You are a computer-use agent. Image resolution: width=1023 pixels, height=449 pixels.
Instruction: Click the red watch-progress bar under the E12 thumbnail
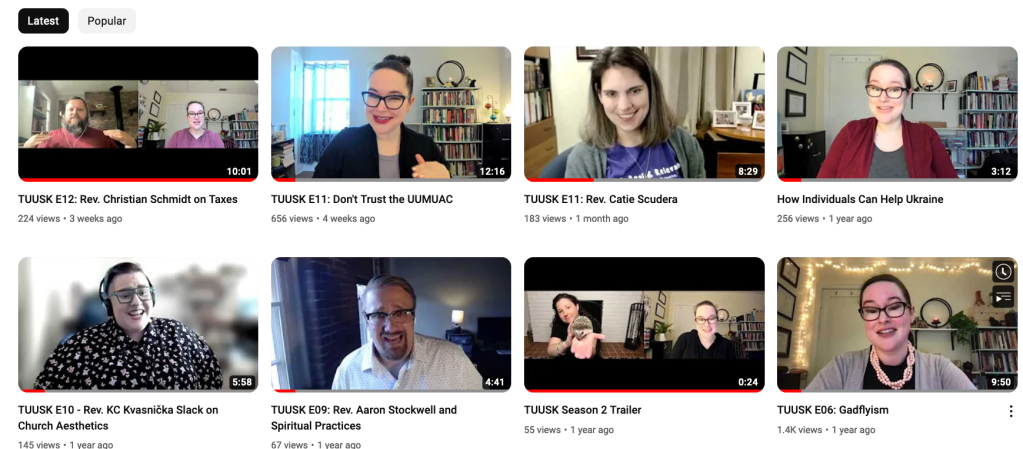[x=138, y=179]
